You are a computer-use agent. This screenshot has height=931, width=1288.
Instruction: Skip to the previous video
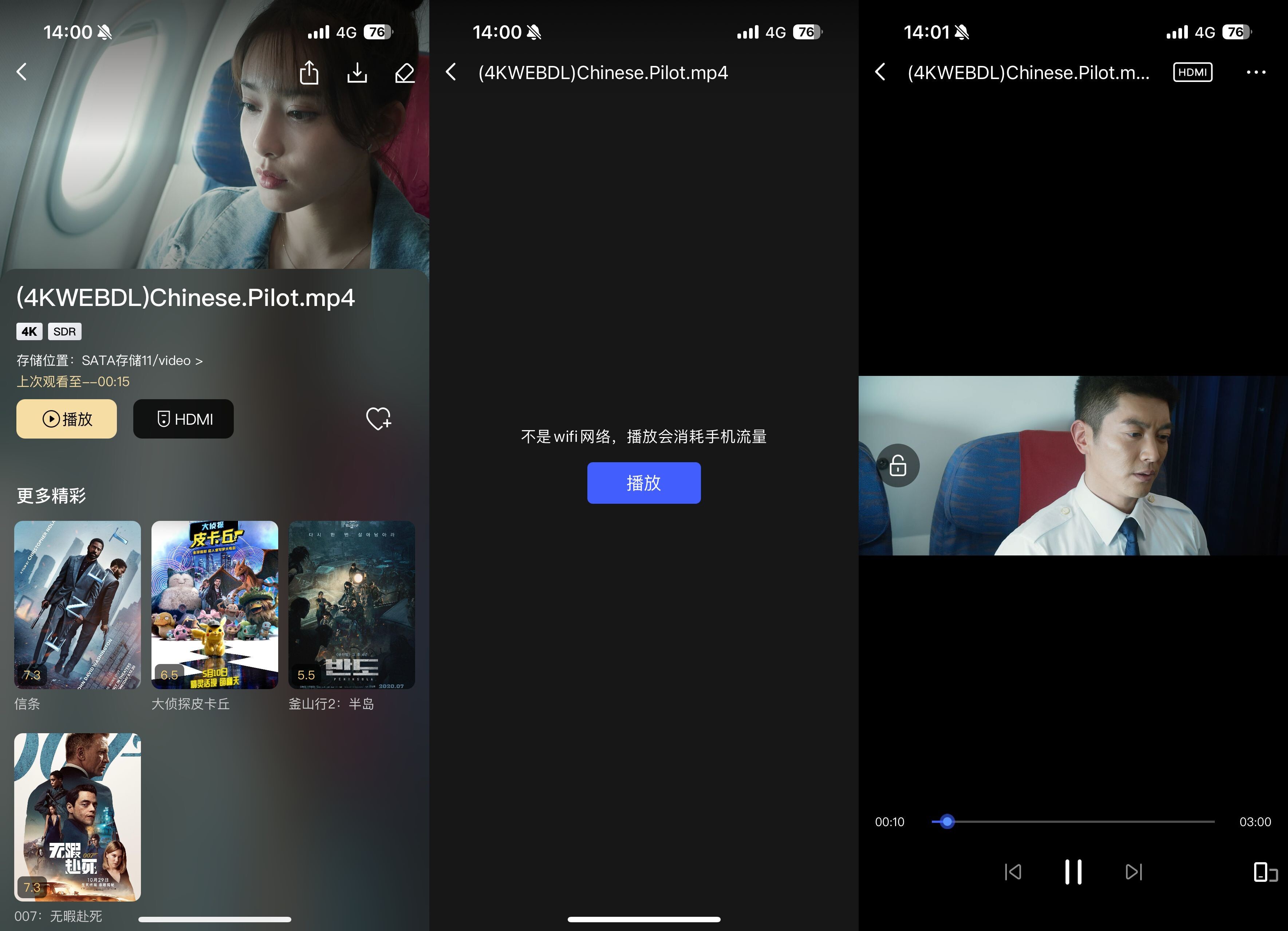[x=1013, y=871]
